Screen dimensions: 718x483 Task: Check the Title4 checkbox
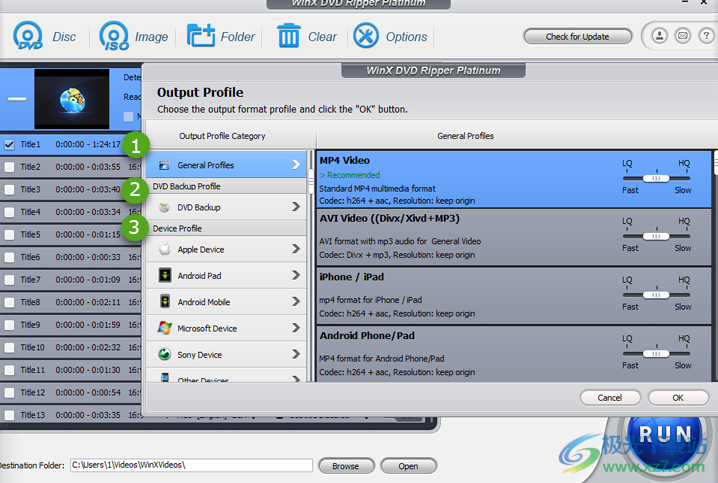tap(9, 212)
